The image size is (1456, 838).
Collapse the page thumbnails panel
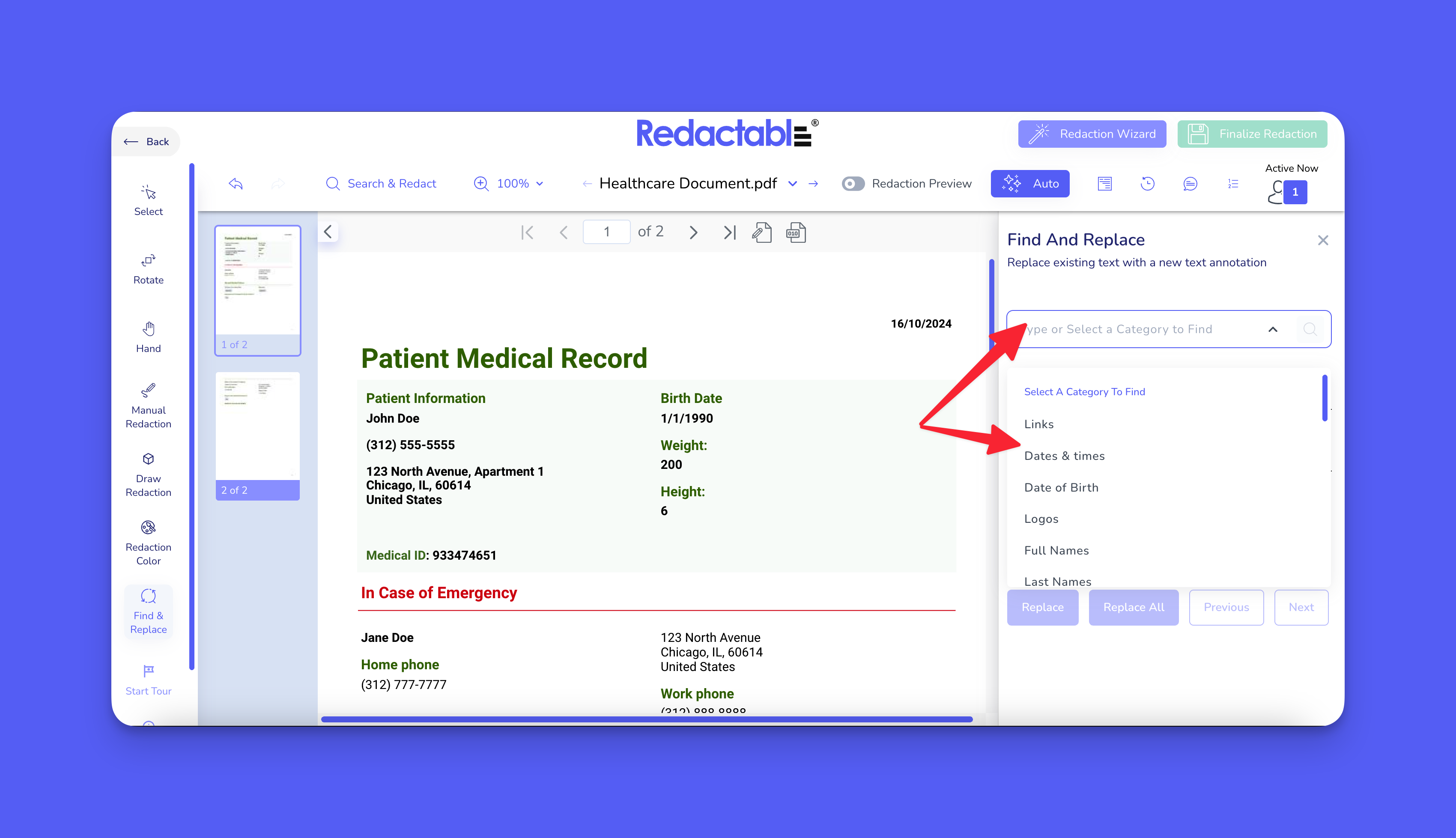click(328, 232)
